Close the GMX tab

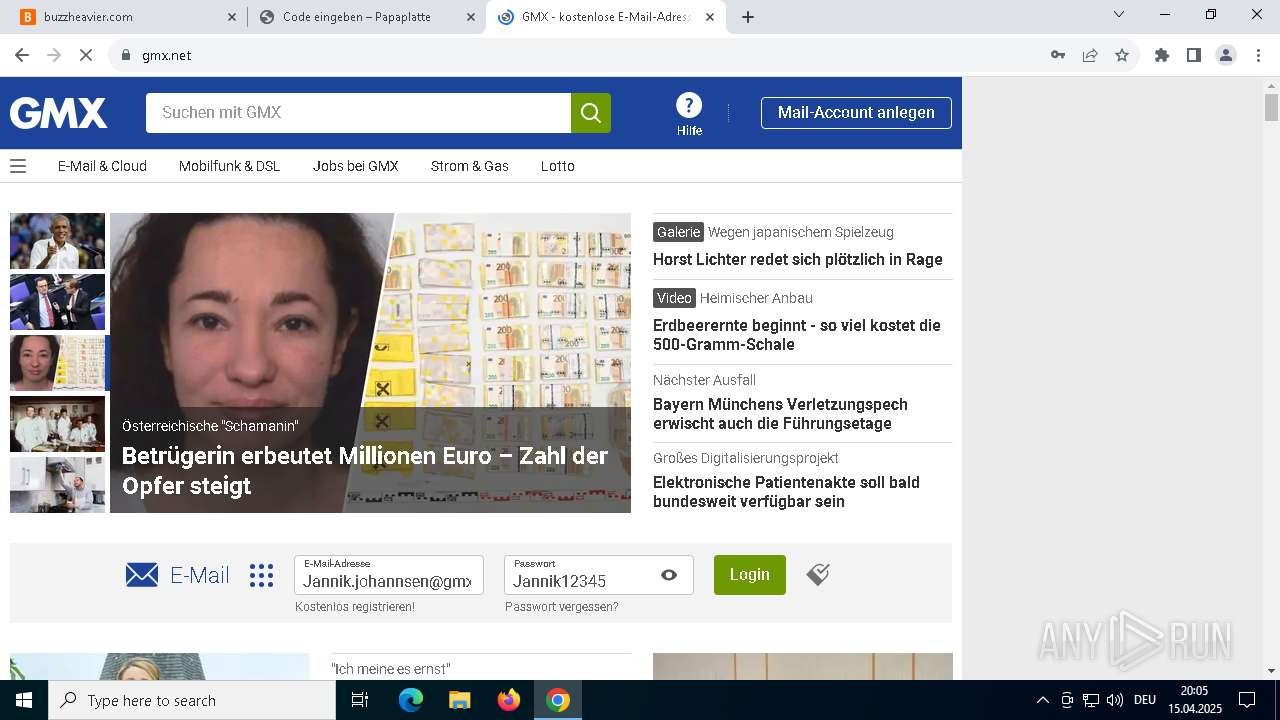tap(710, 17)
